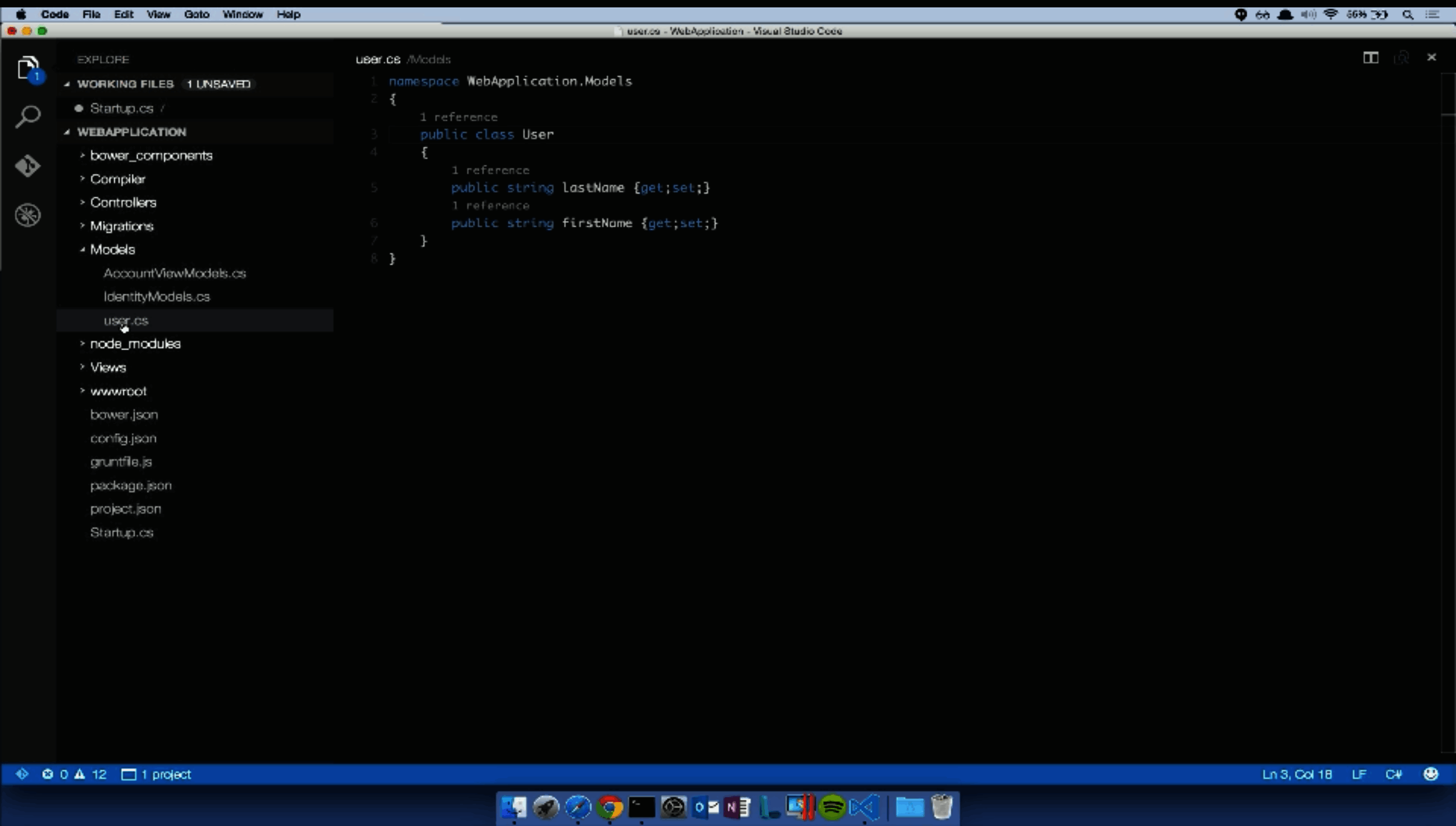Viewport: 1456px width, 826px height.
Task: Select Startup.cs under Working Files
Action: pyautogui.click(x=122, y=108)
